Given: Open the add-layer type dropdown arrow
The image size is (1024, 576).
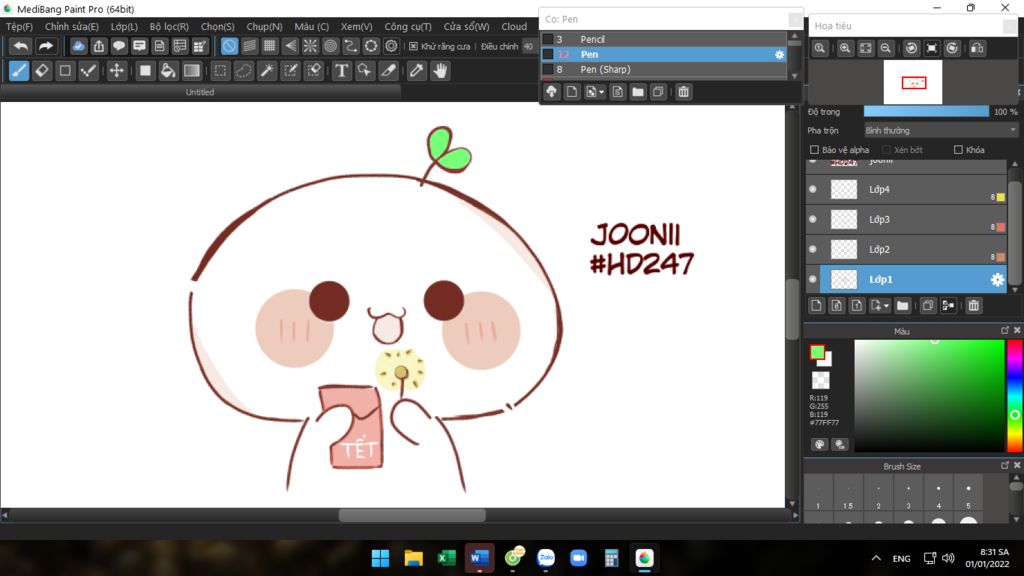Looking at the screenshot, I should pyautogui.click(x=886, y=306).
